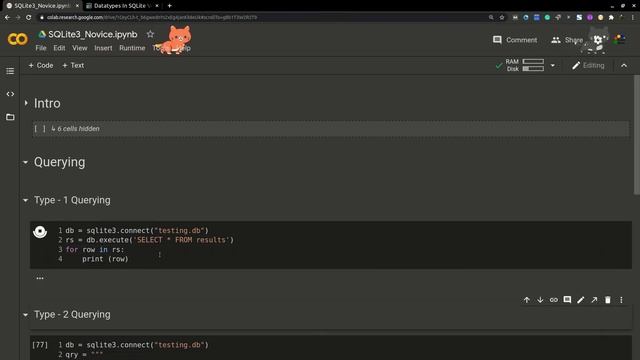640x360 pixels.
Task: Open the View menu
Action: point(80,48)
